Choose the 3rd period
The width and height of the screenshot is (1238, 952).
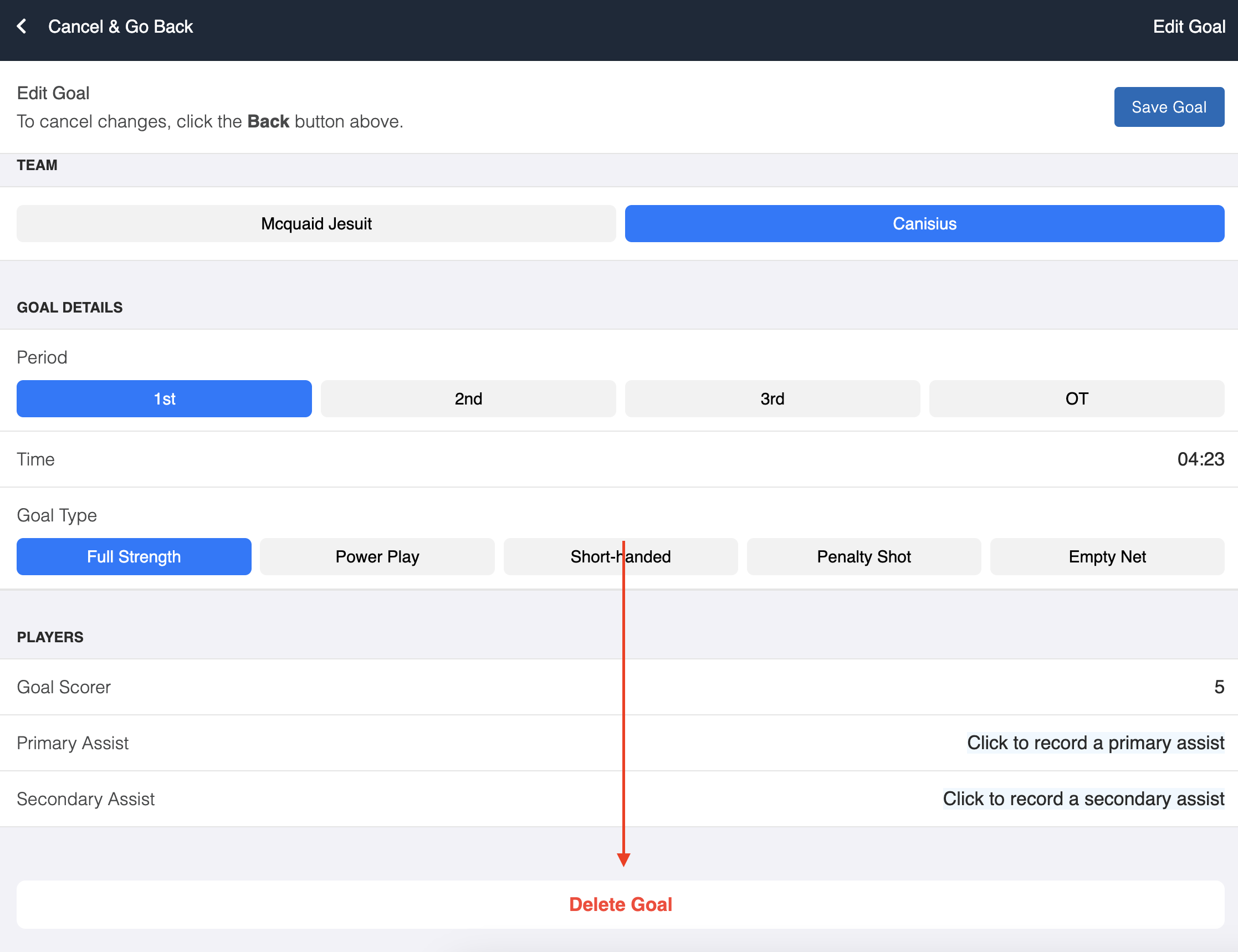(x=772, y=399)
